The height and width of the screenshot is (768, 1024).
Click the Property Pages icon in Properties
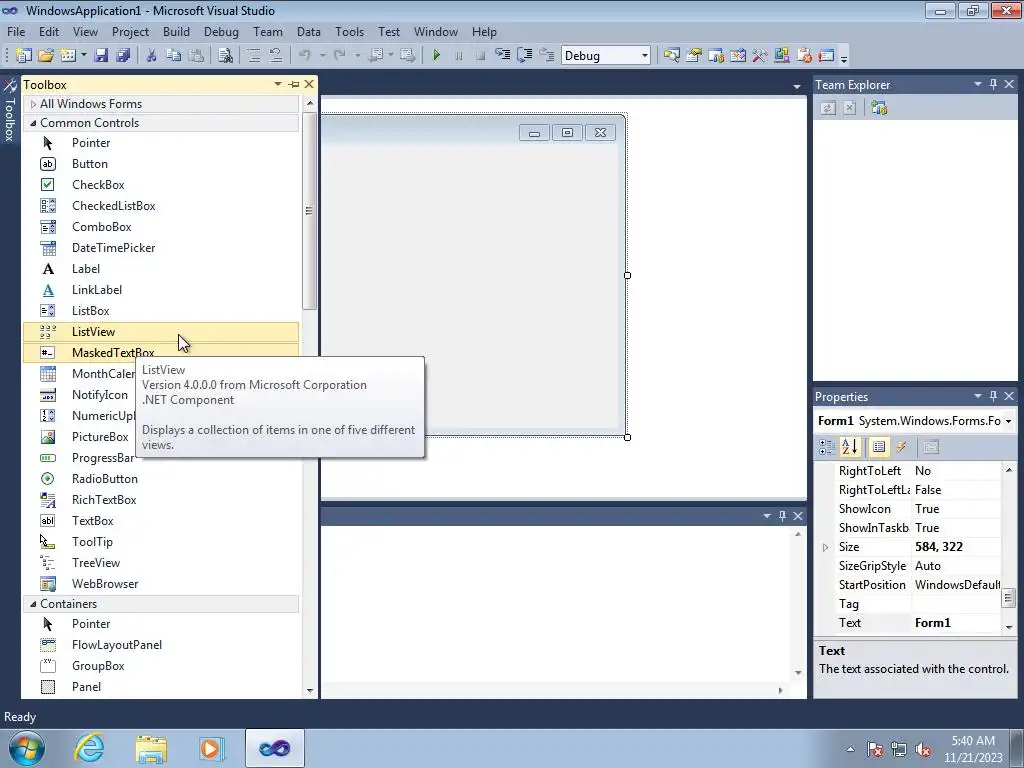coord(931,447)
